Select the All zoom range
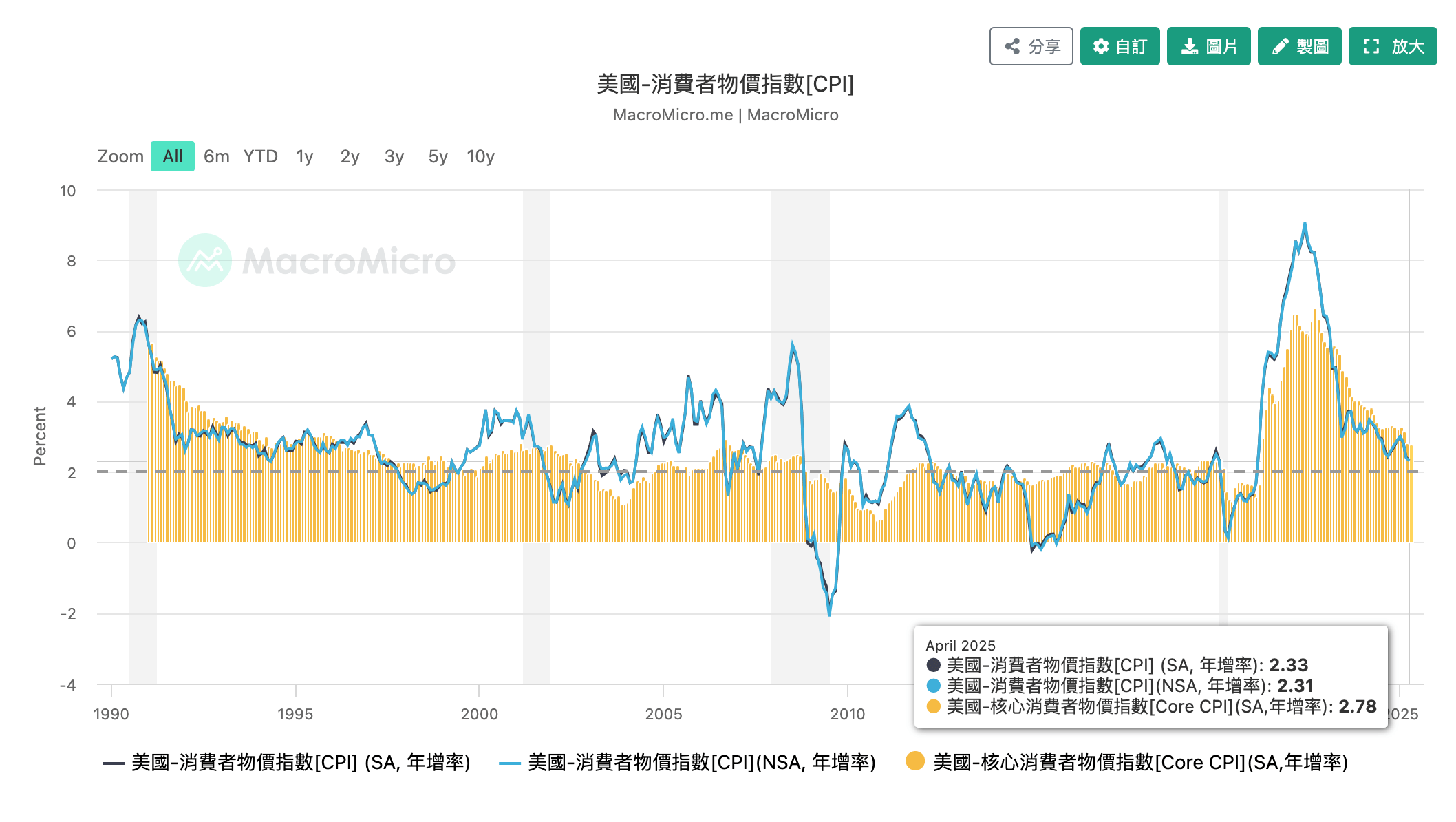 [x=173, y=156]
